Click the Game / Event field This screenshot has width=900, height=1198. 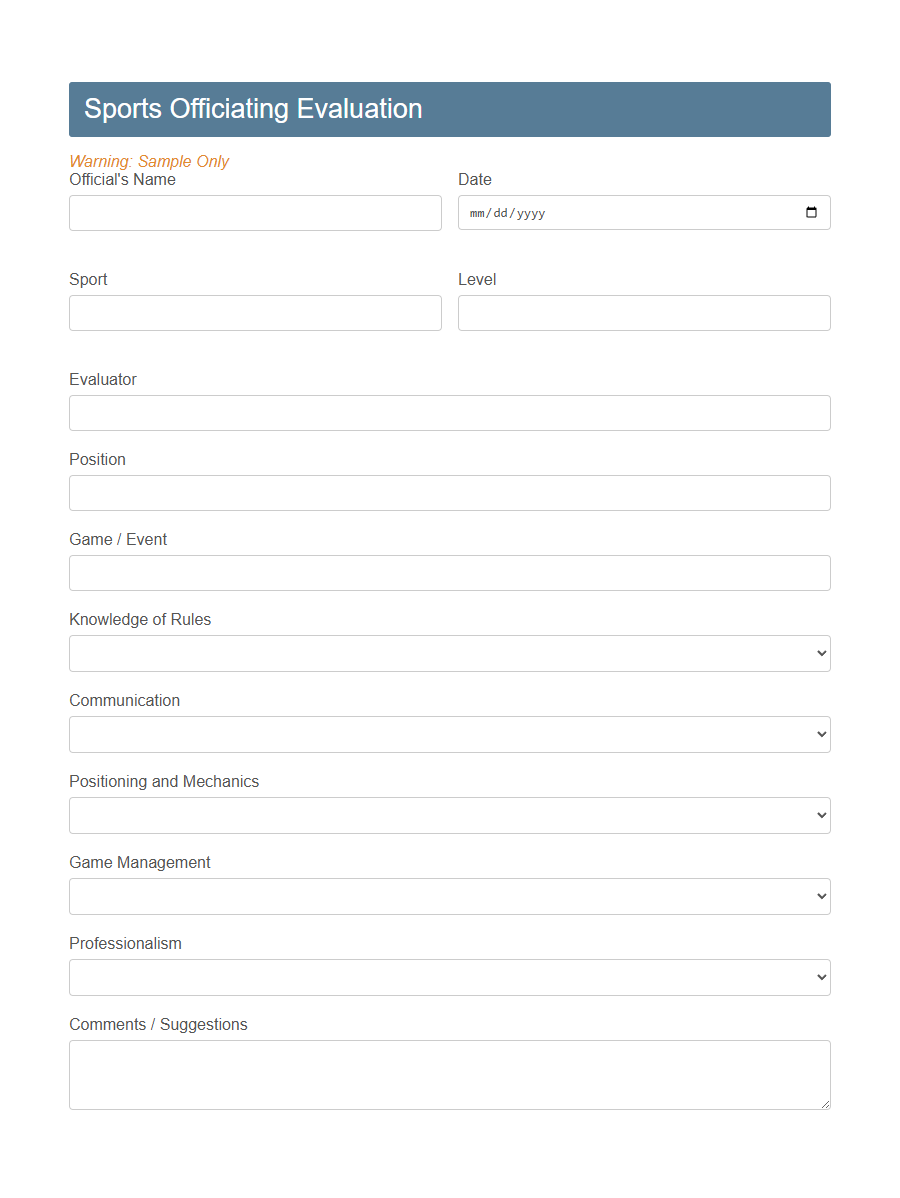(x=449, y=572)
